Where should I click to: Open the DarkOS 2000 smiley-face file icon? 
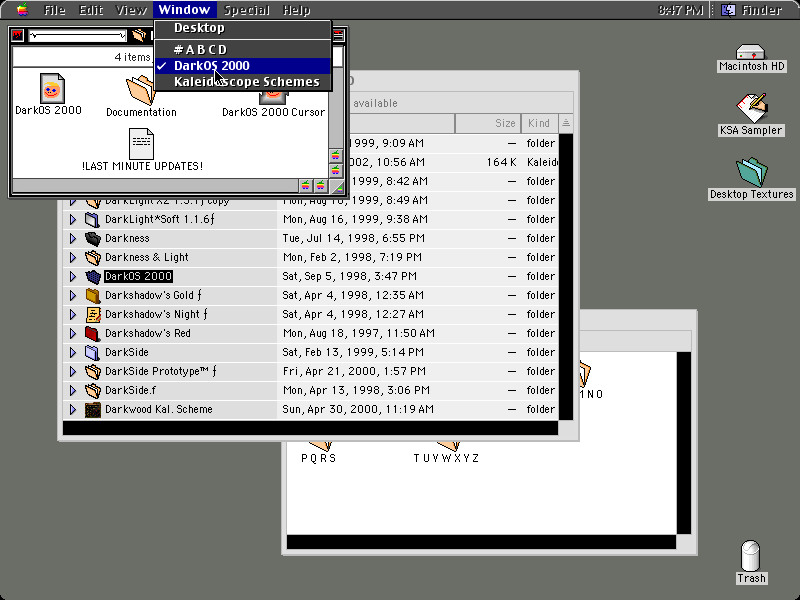pyautogui.click(x=52, y=88)
